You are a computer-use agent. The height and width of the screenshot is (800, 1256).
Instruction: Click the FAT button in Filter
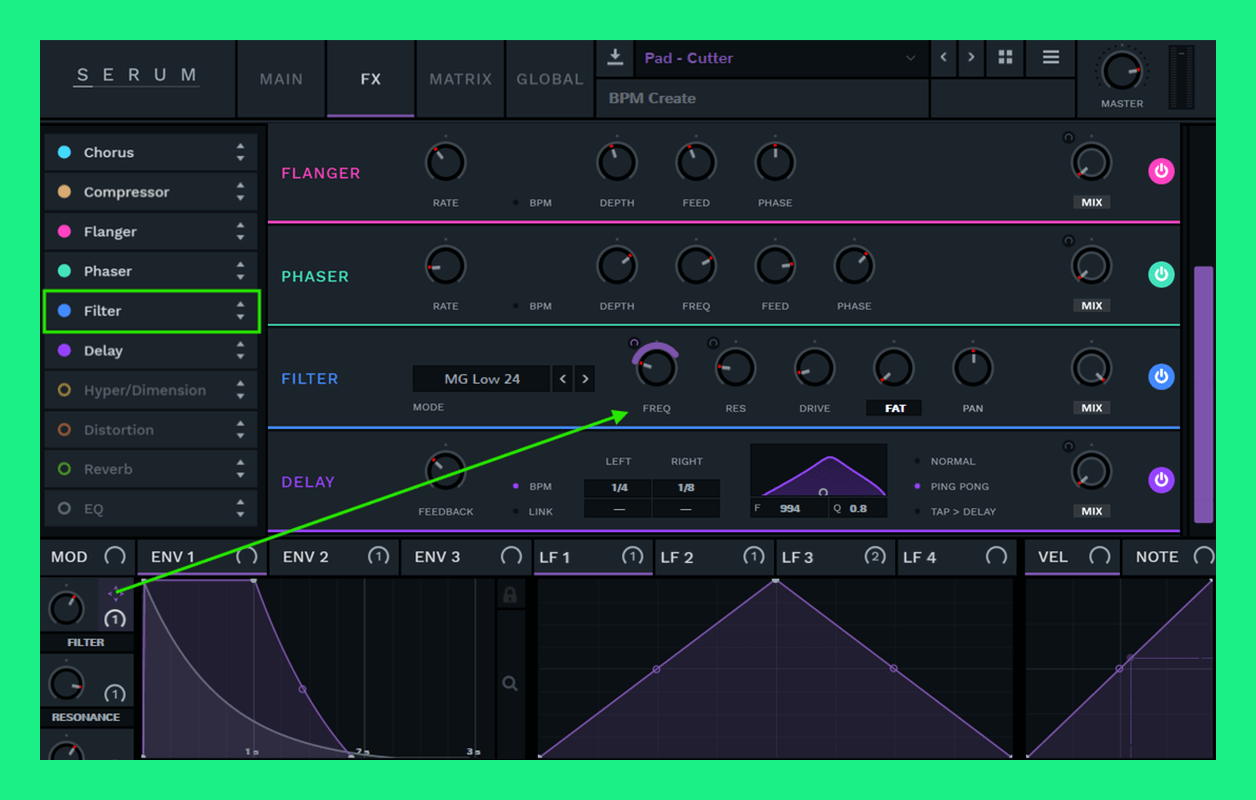click(x=894, y=408)
